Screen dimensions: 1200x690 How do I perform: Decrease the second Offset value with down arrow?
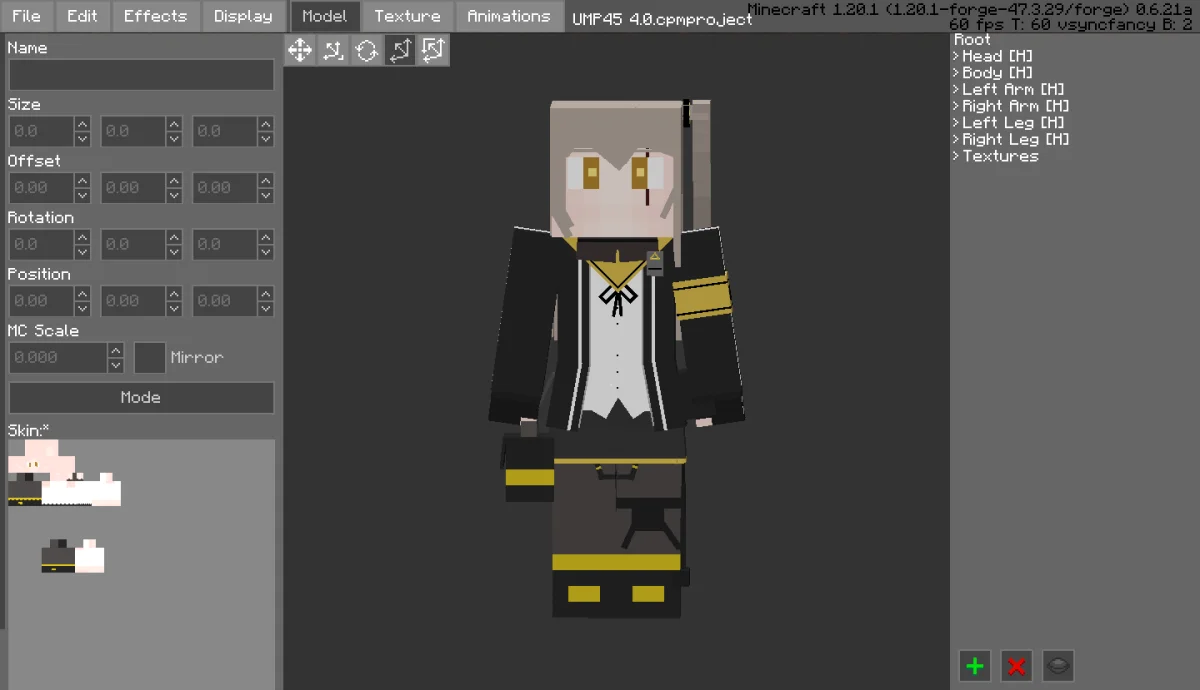[x=174, y=195]
